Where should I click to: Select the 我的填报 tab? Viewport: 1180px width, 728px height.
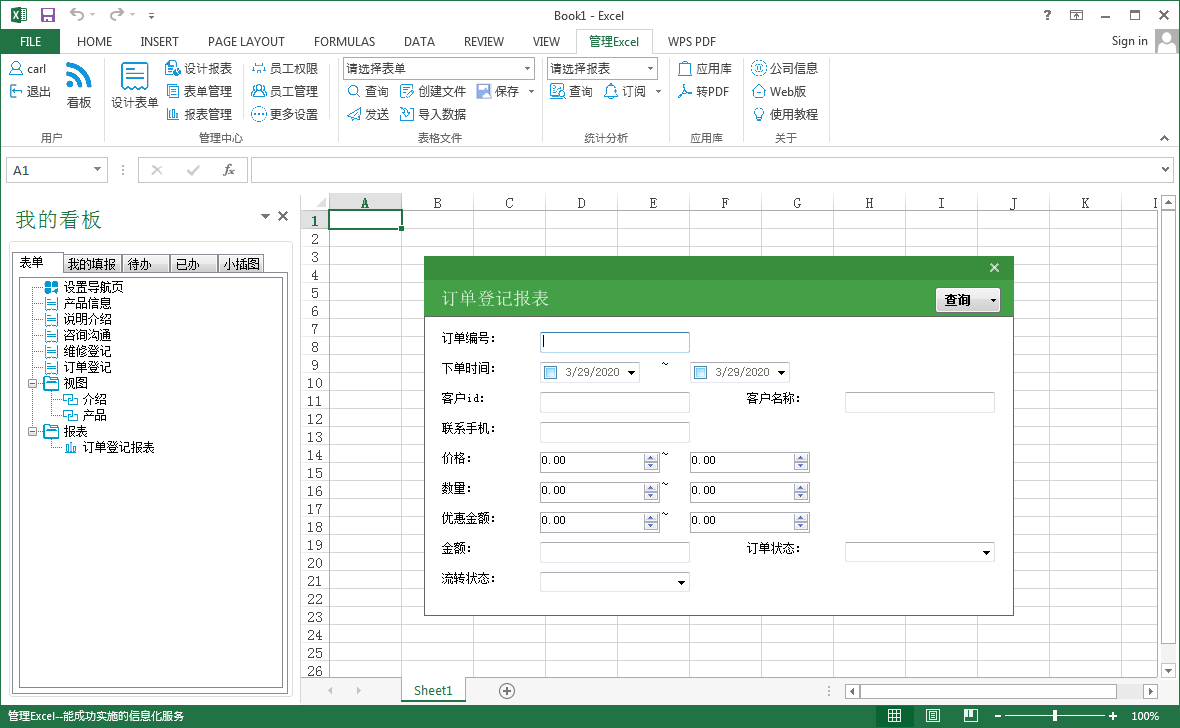92,263
